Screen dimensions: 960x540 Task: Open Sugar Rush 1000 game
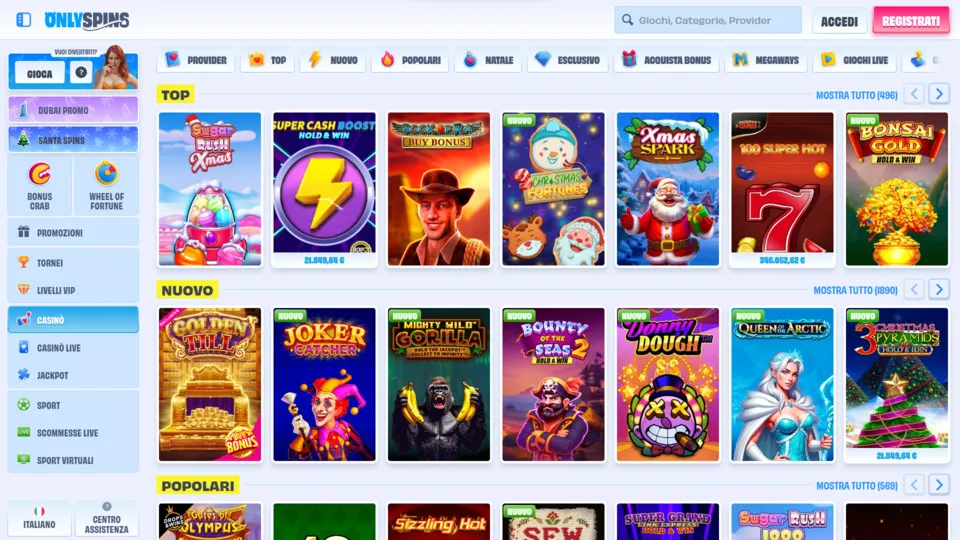click(782, 522)
